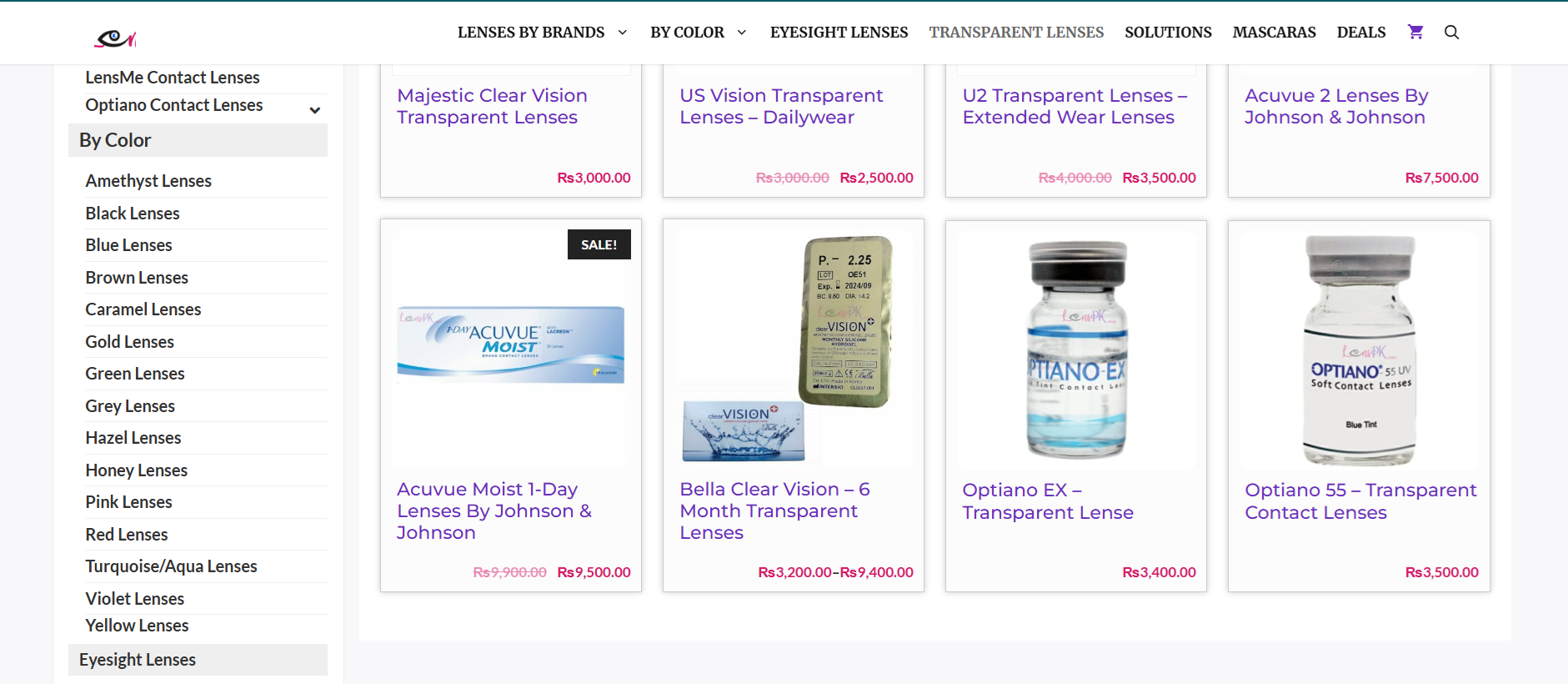Select Turquoise/Aqua Lenses in the sidebar
The image size is (1568, 684).
171,566
